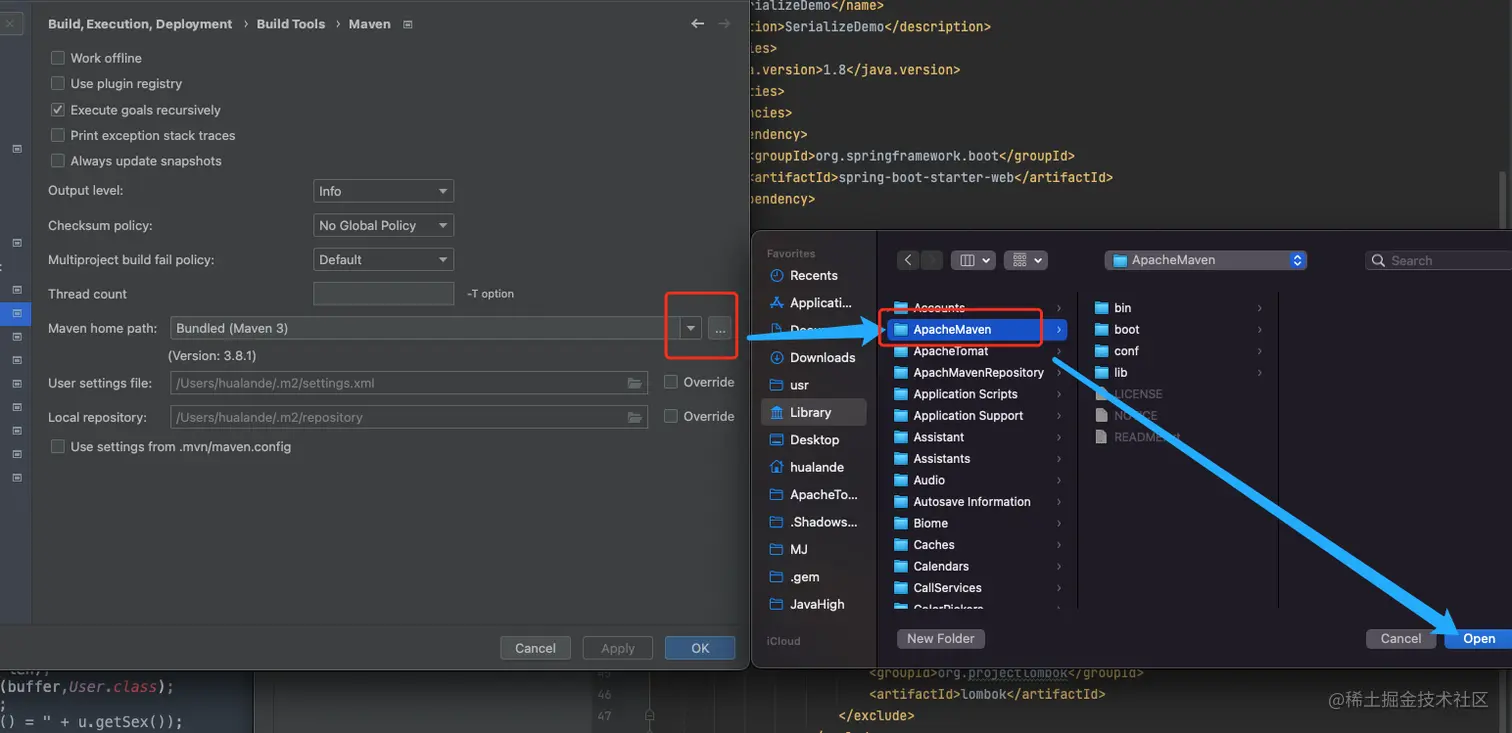Open the item grouping dropdown in file chooser
1512x733 pixels.
[x=1025, y=260]
